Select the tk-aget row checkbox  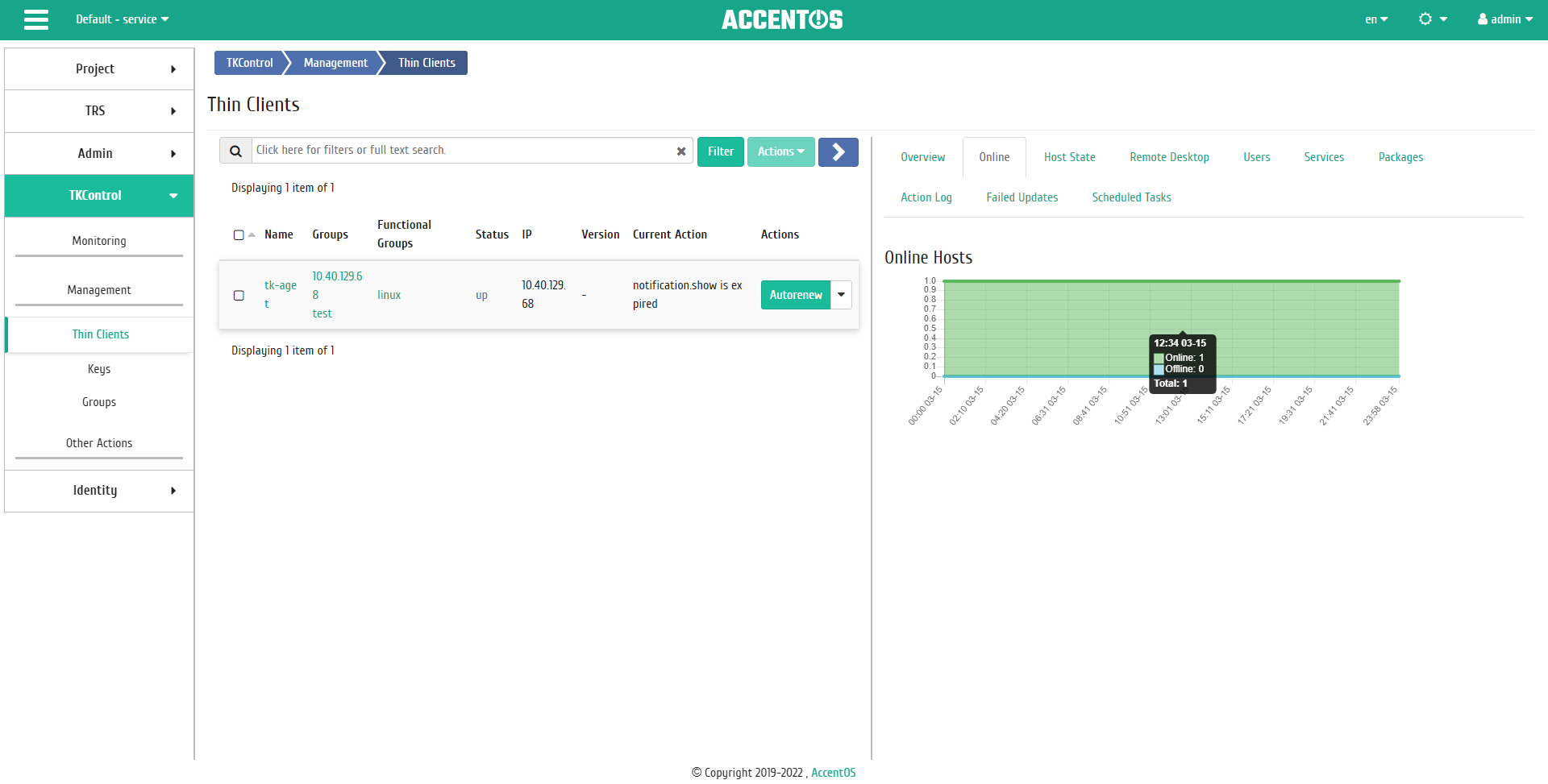[239, 296]
